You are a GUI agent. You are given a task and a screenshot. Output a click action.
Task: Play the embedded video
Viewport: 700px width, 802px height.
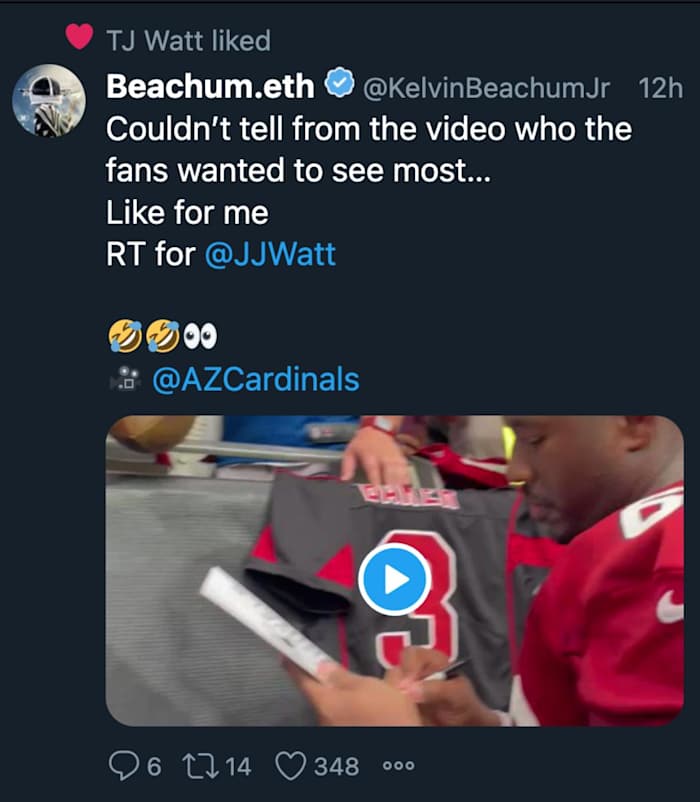tap(394, 578)
